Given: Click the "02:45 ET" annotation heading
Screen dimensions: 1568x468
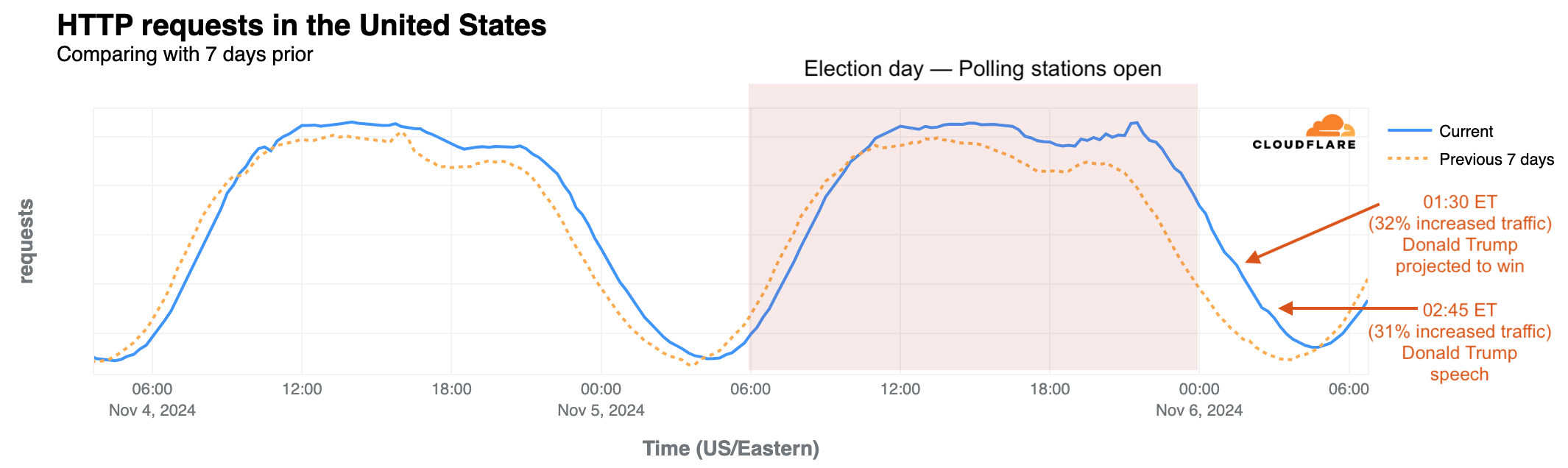Looking at the screenshot, I should (1459, 310).
